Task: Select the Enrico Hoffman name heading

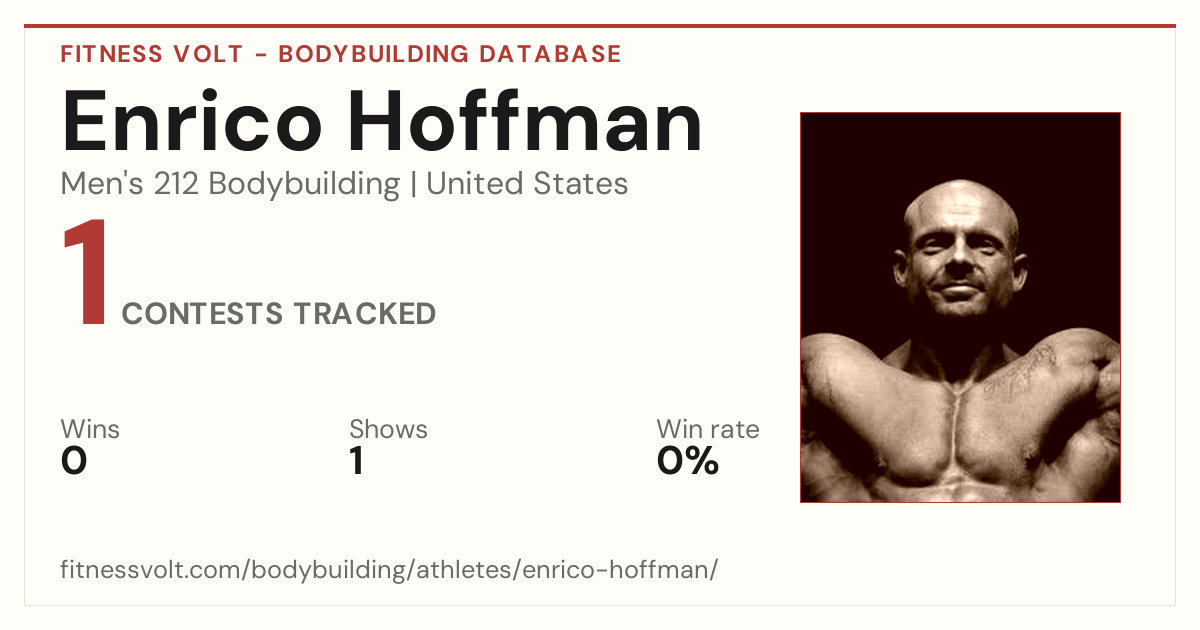Action: pos(382,121)
